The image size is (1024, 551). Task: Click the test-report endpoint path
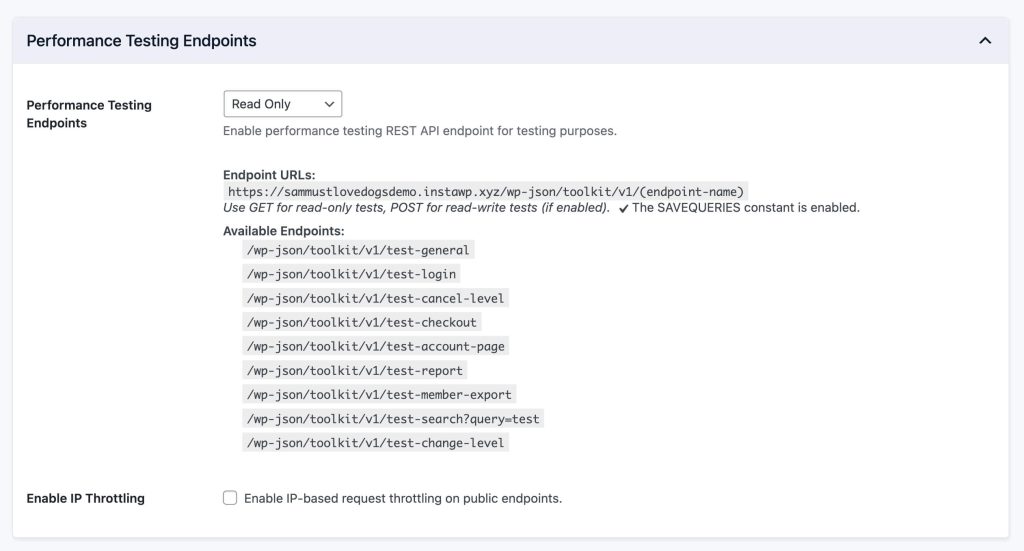354,370
